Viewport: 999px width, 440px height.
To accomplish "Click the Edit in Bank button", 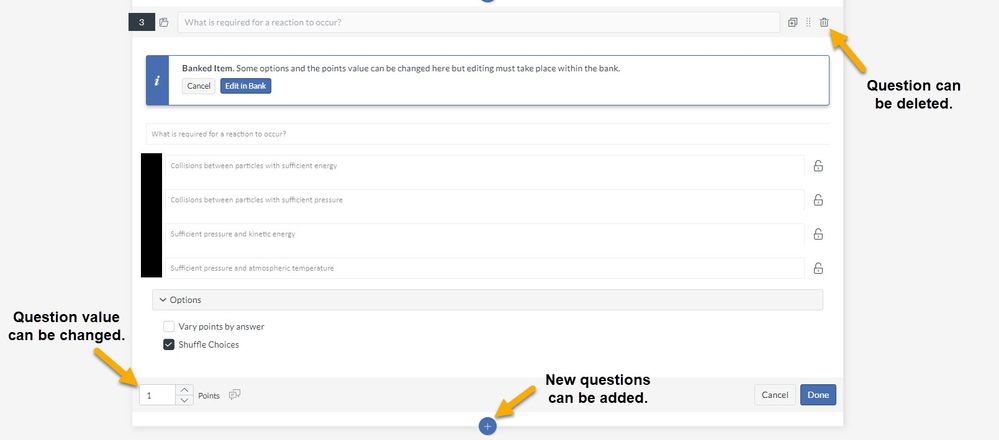I will (245, 86).
